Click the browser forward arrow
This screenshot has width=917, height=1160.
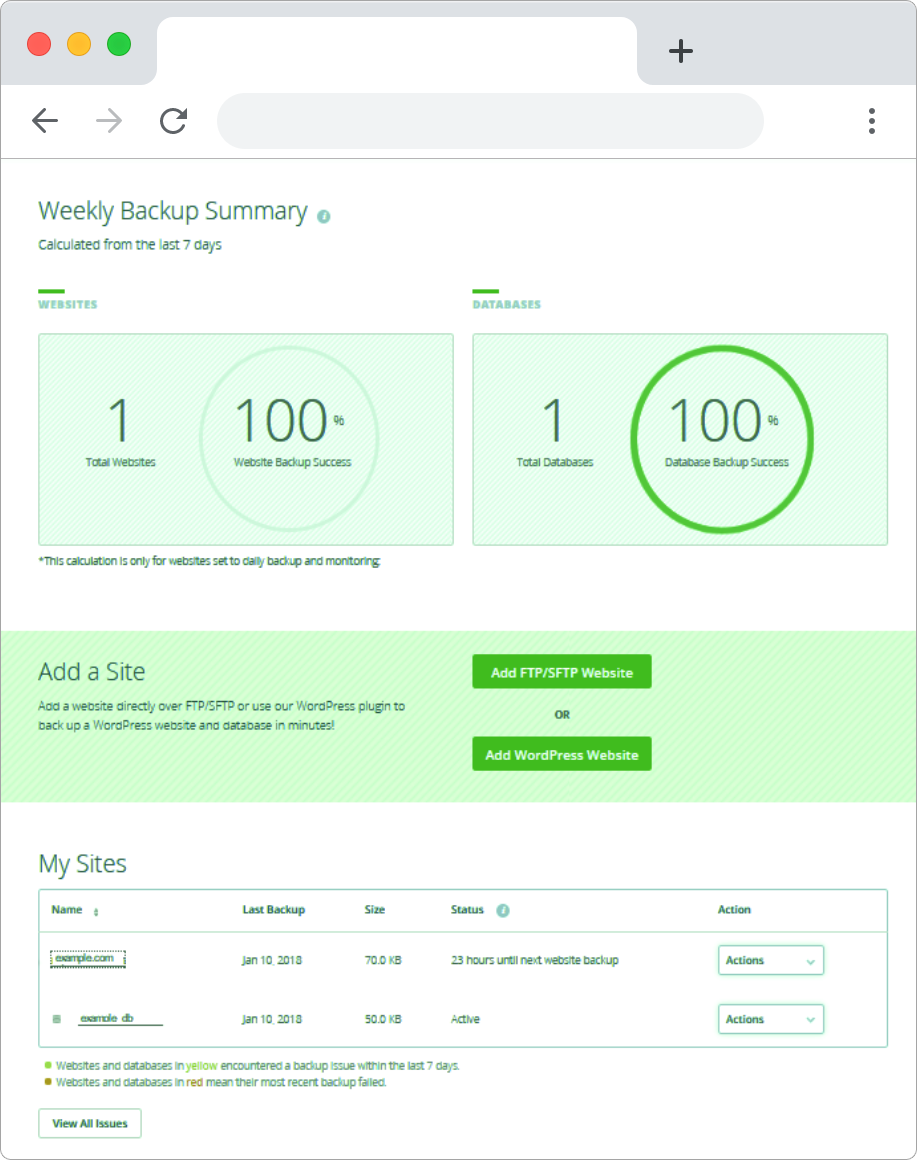[109, 121]
